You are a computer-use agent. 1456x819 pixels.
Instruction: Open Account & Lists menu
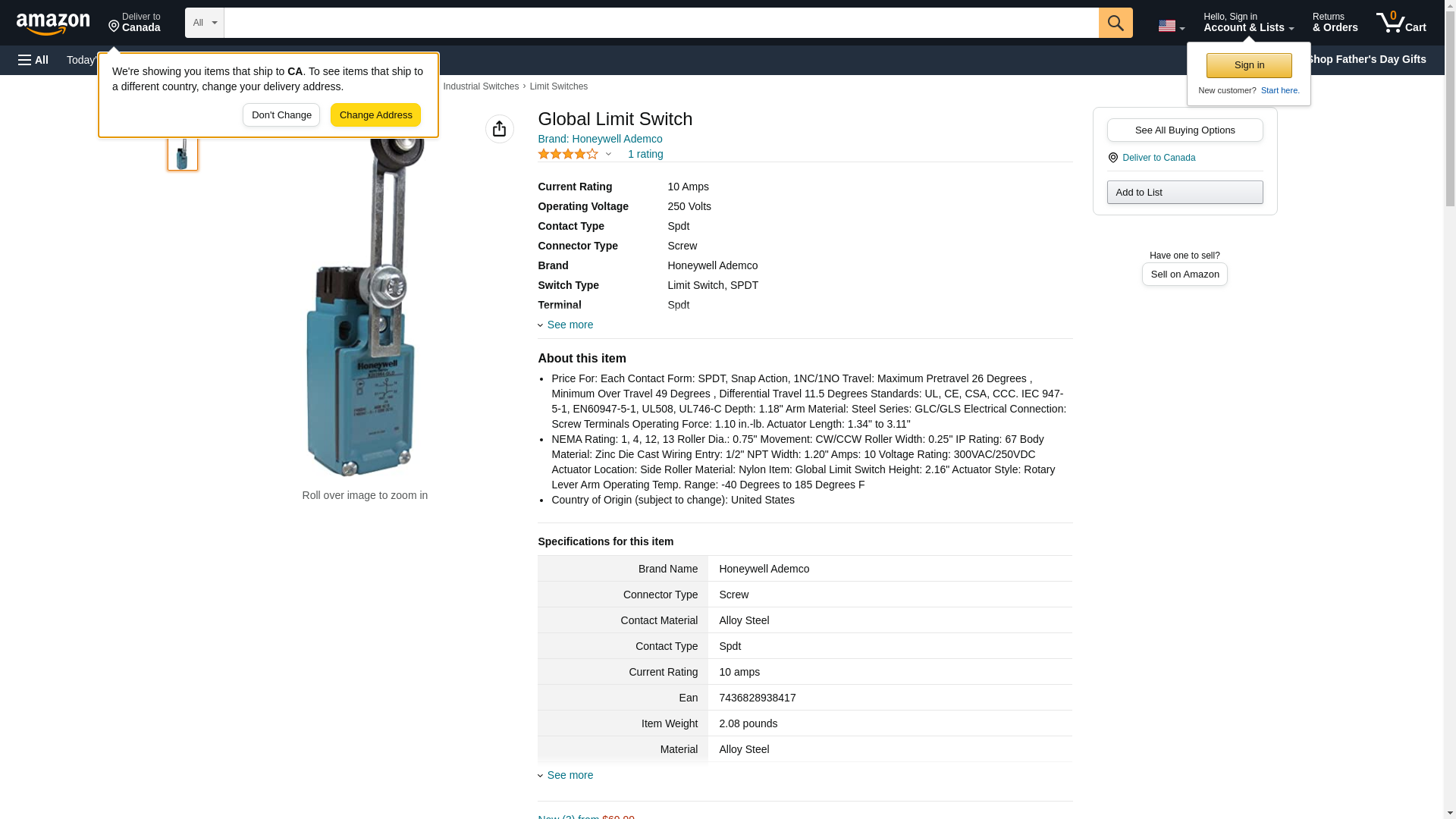pos(1247,23)
